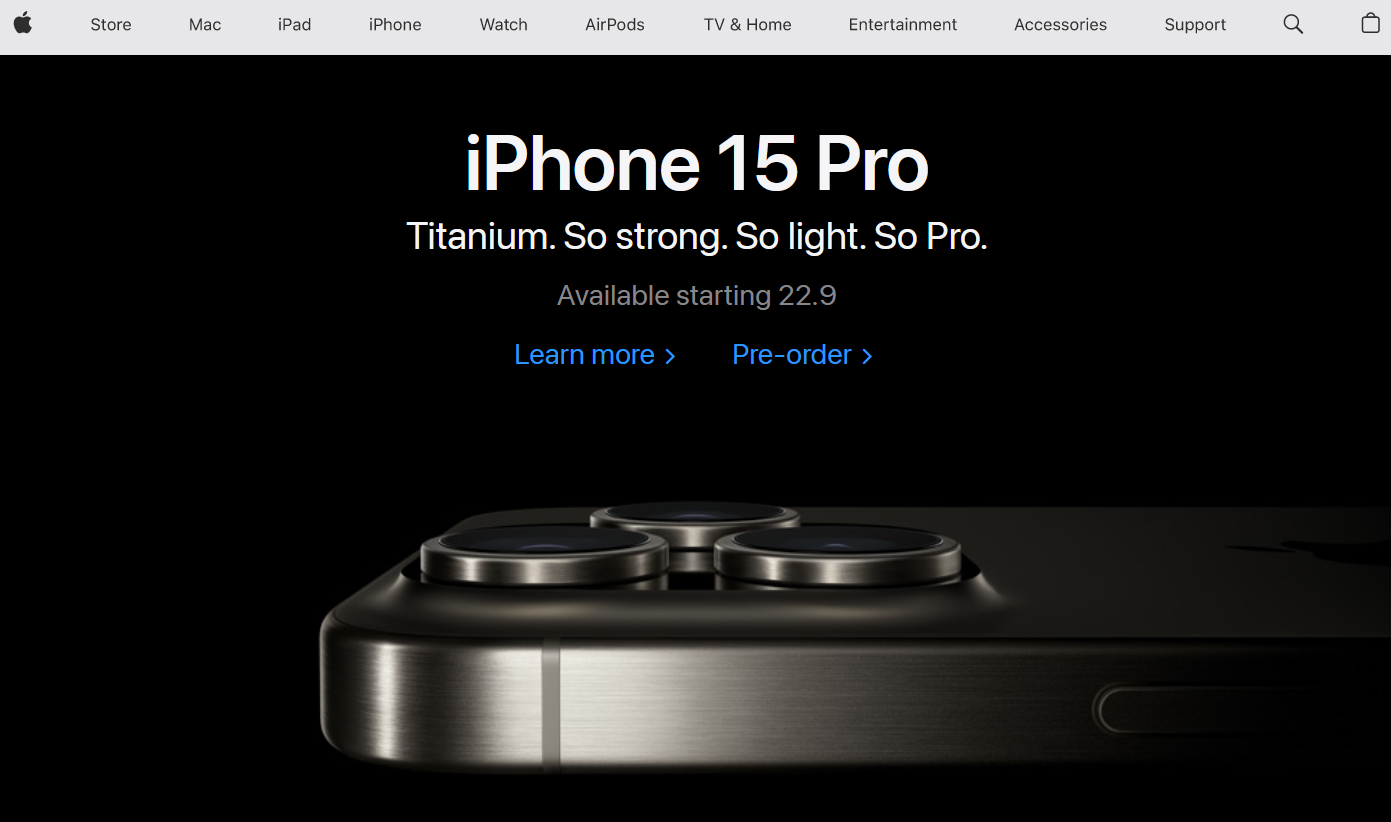
Task: Open the Watch section
Action: (x=503, y=24)
